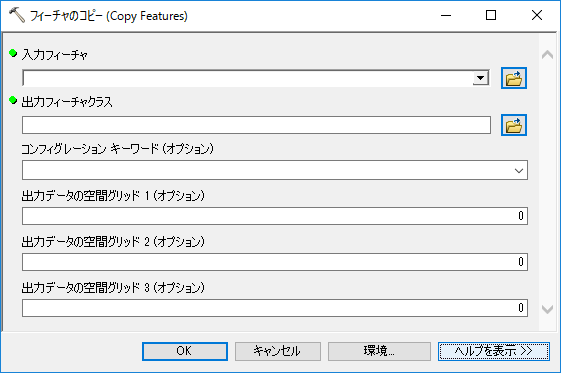The width and height of the screenshot is (561, 373).
Task: Click OK button
Action: (x=185, y=351)
